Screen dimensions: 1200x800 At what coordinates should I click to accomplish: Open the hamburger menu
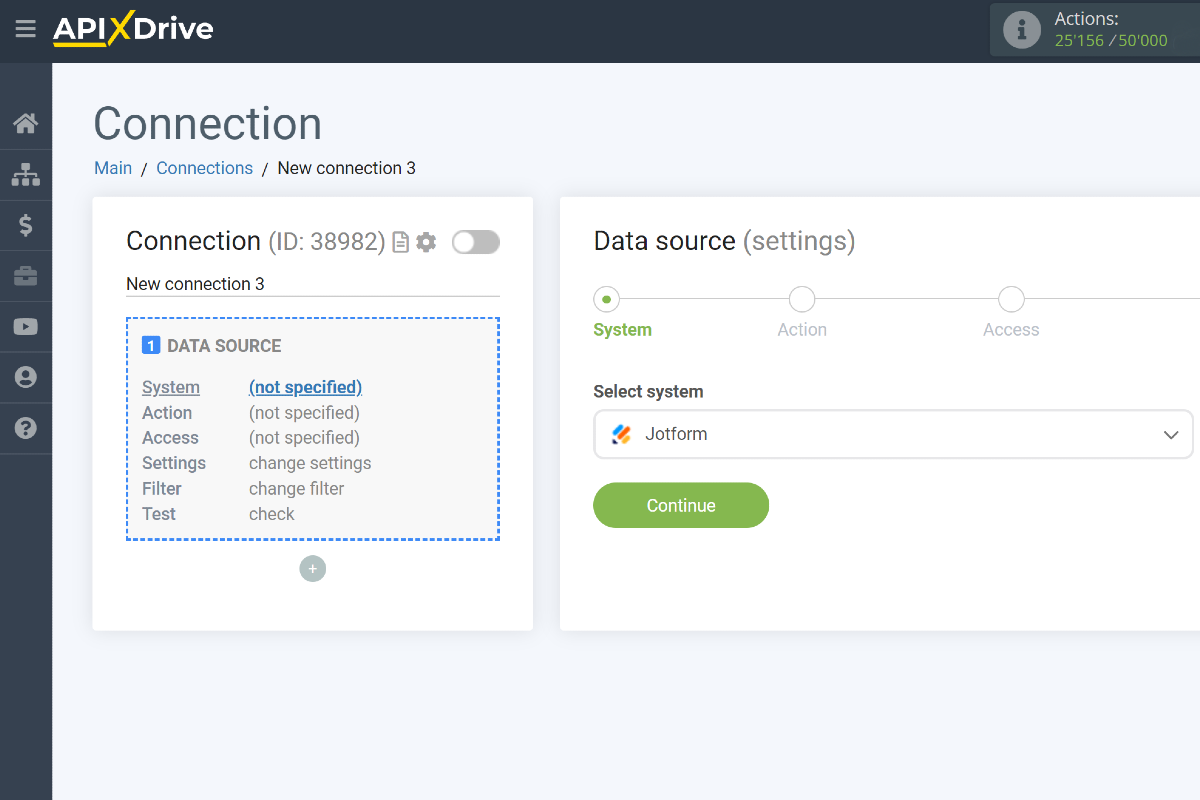(x=25, y=29)
